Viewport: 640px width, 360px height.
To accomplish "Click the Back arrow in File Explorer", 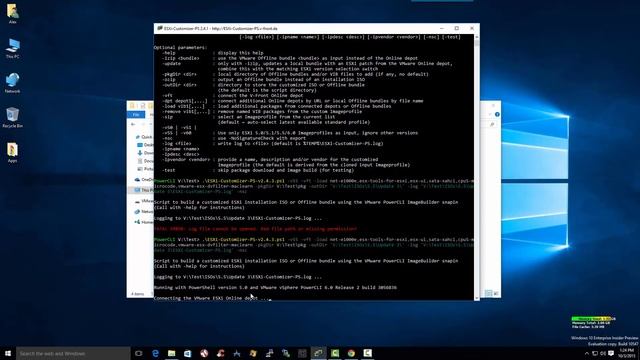I will coord(133,124).
